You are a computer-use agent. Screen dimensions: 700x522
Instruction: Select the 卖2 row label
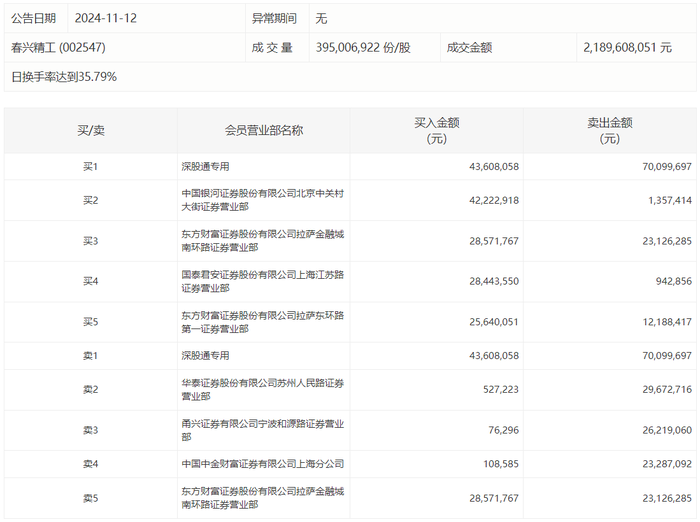click(90, 389)
